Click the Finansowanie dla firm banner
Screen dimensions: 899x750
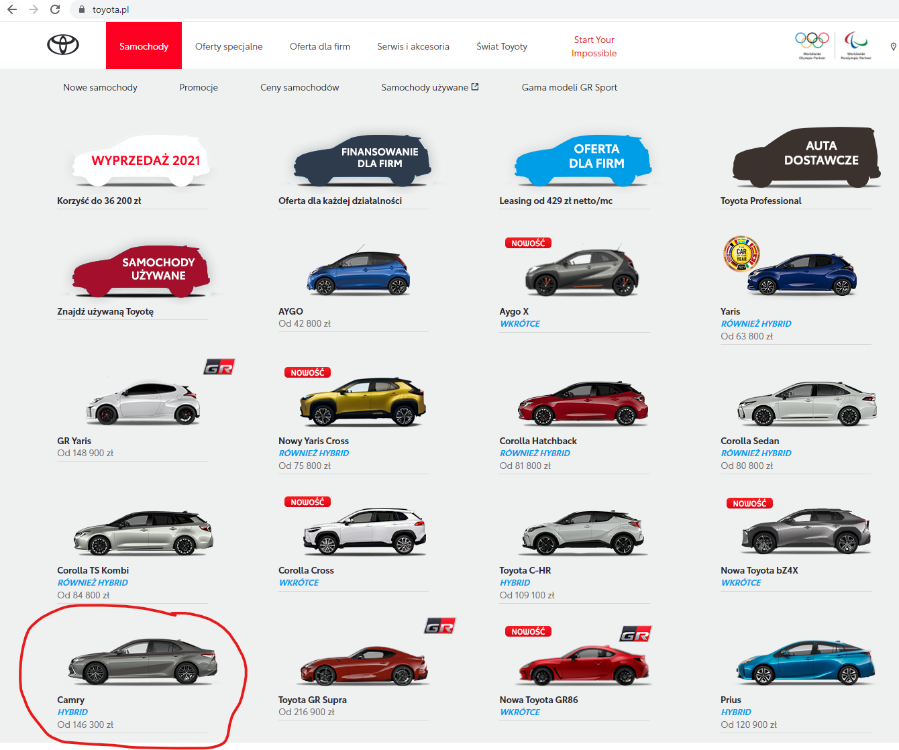tap(362, 160)
